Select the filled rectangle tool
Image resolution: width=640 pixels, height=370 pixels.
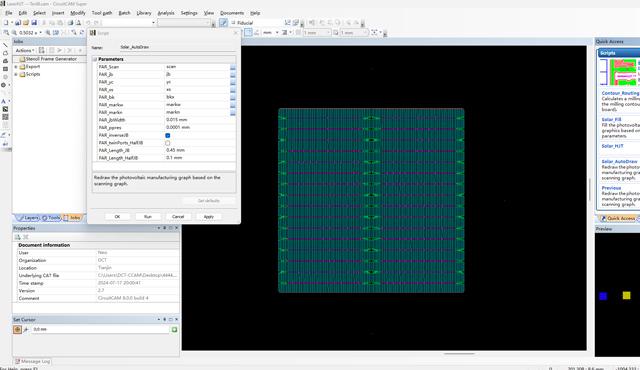point(5,69)
